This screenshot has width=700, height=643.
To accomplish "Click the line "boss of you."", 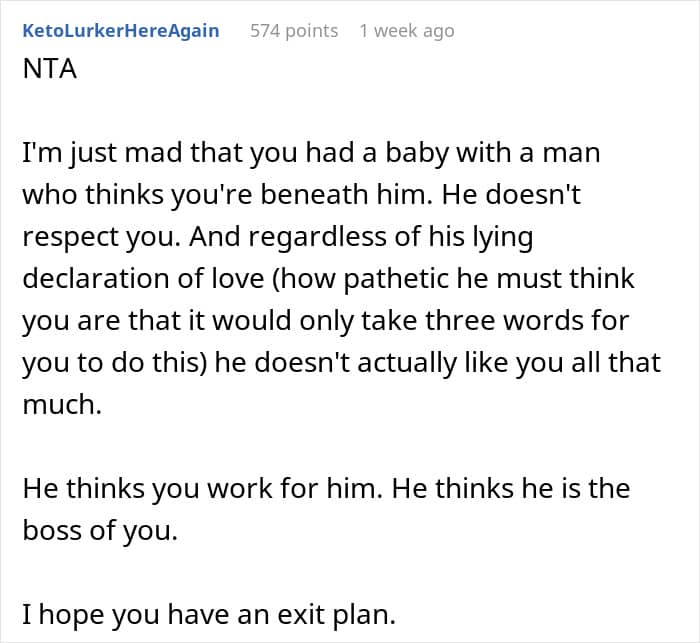I will 98,531.
